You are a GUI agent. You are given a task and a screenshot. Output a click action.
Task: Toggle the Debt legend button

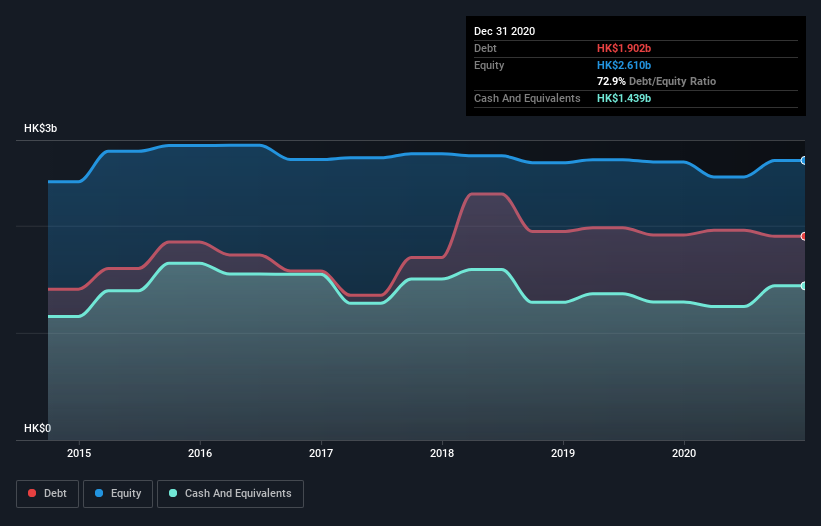coord(48,494)
